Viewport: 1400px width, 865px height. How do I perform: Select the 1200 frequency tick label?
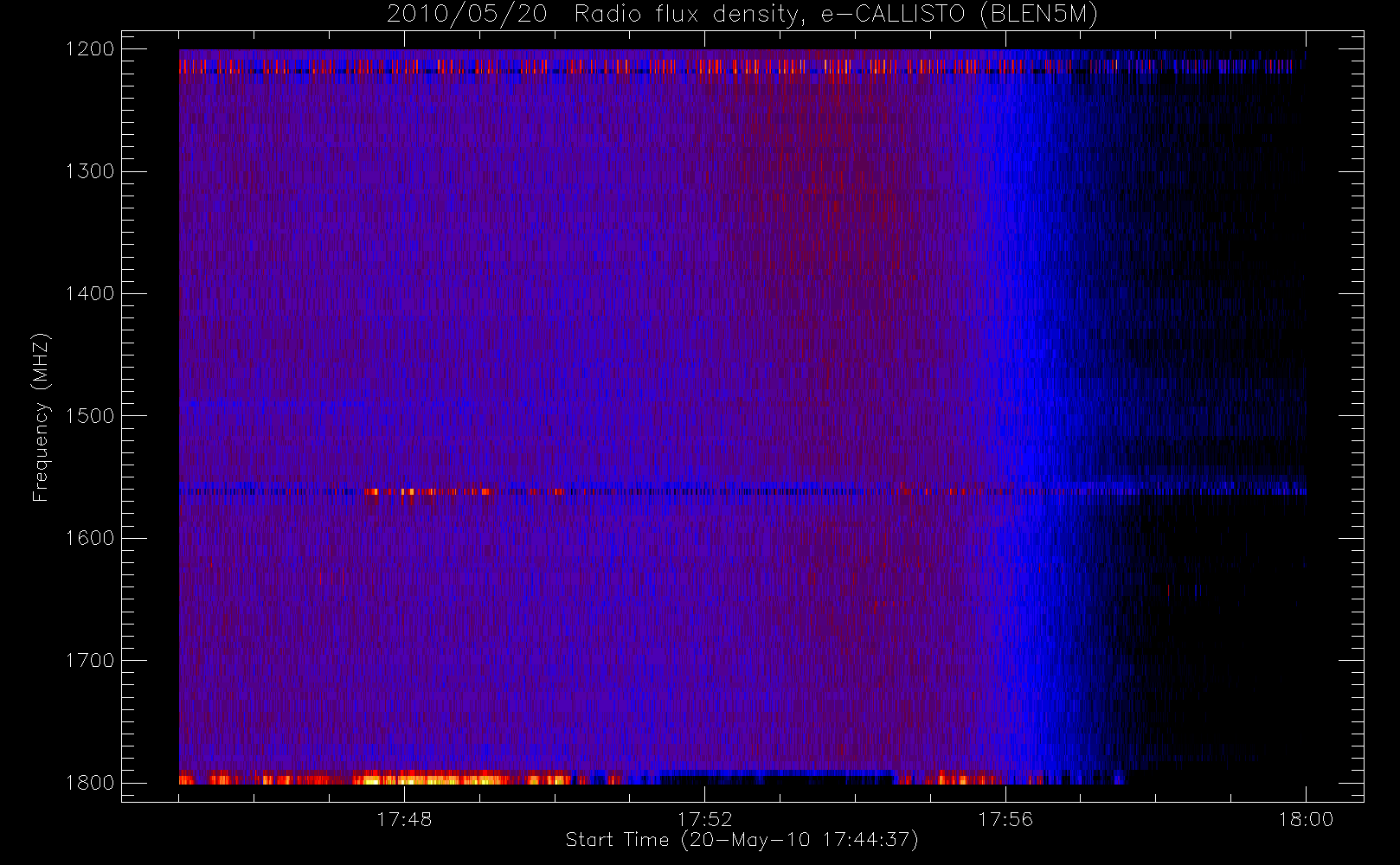click(x=90, y=49)
